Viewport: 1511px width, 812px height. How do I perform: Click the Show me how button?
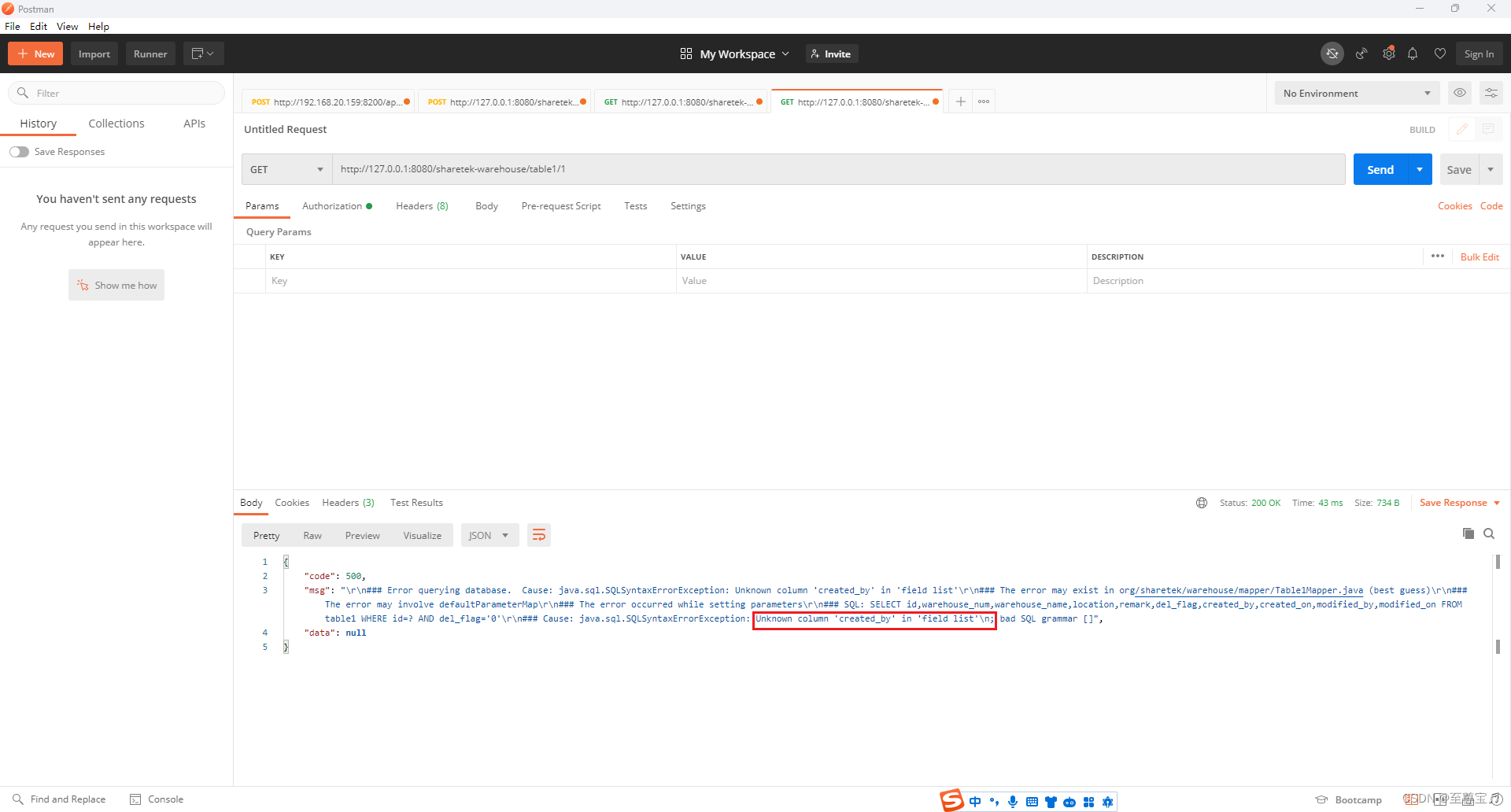(x=116, y=285)
